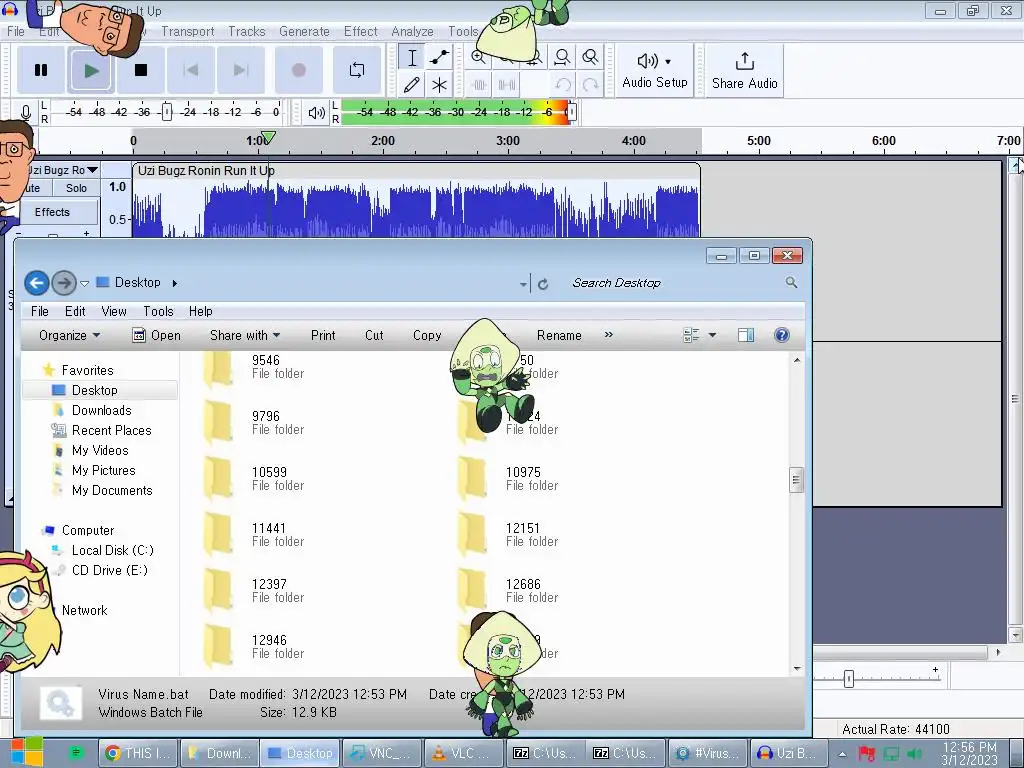Select the Envelope tool

pyautogui.click(x=440, y=57)
